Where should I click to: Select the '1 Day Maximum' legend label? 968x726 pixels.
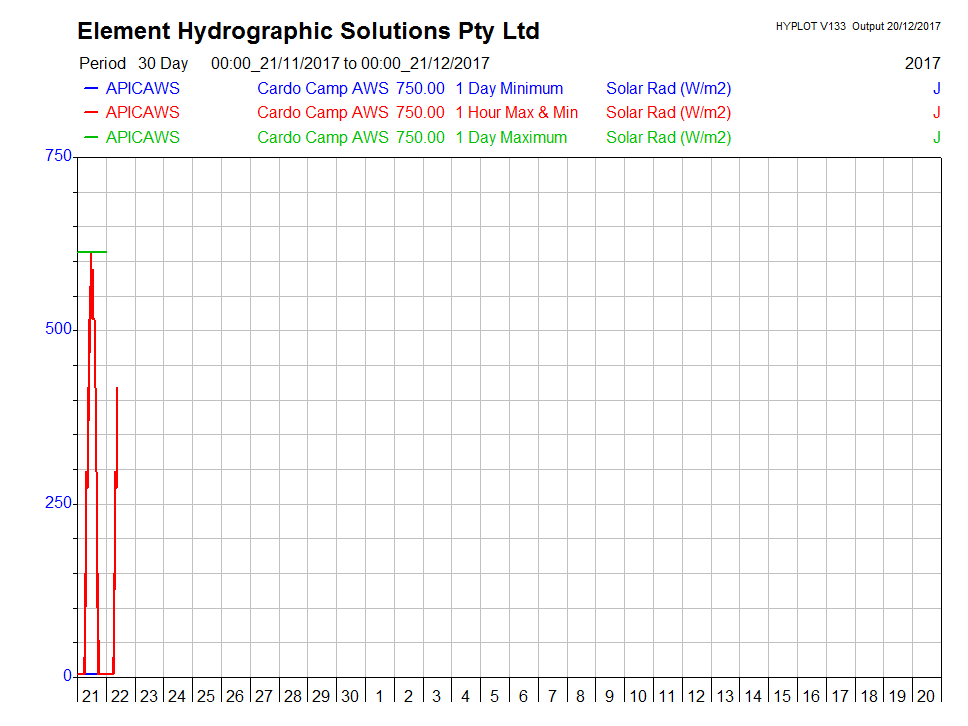click(511, 138)
